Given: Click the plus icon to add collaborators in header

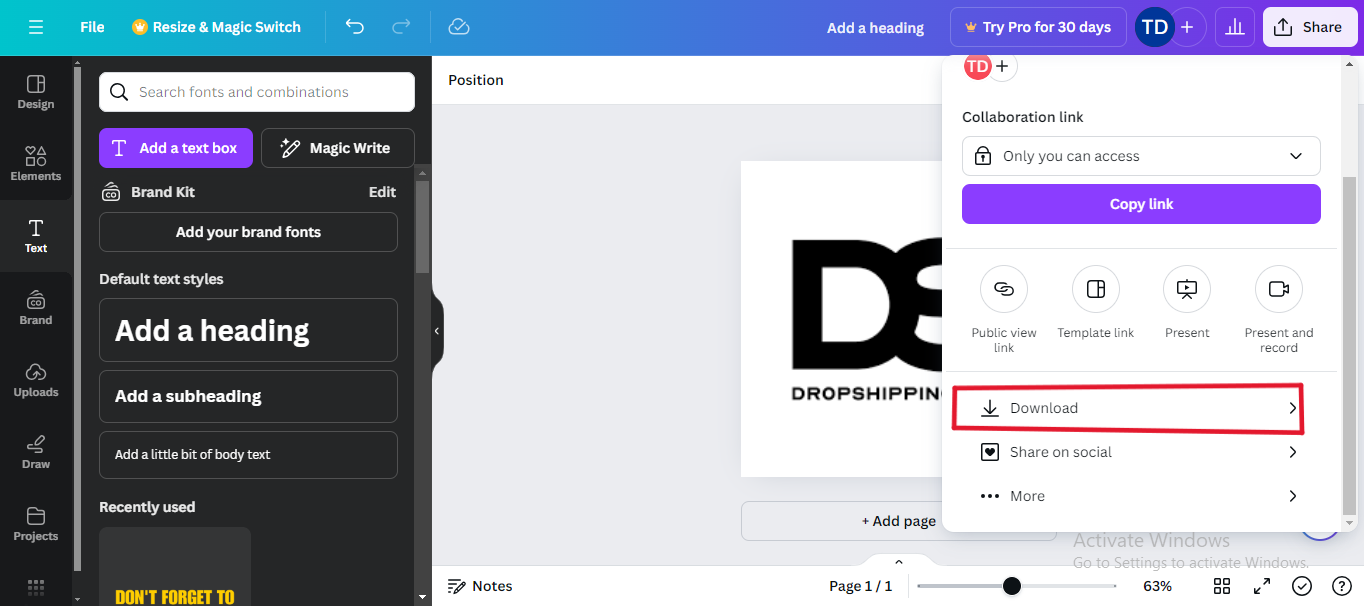Looking at the screenshot, I should tap(1187, 27).
